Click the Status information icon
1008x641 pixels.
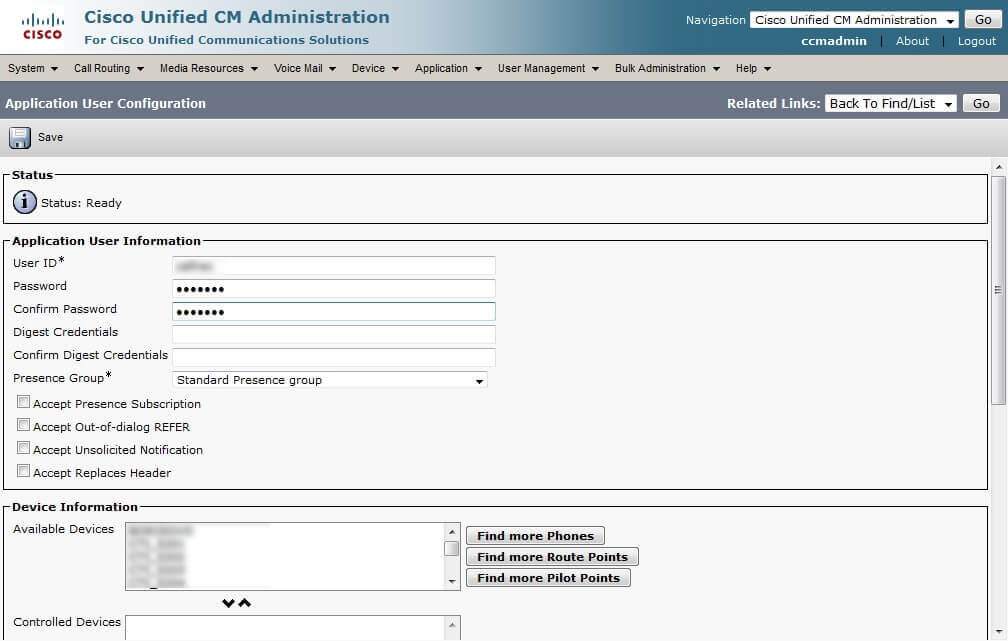tap(24, 202)
